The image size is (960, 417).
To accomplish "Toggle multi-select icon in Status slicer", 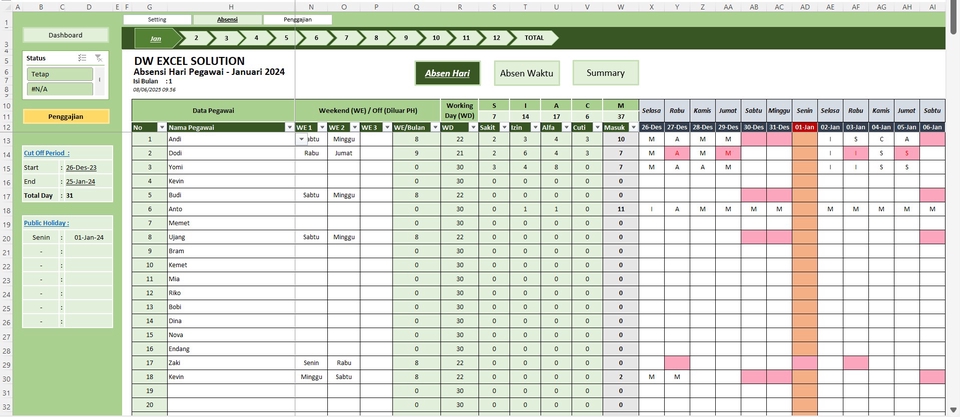I will tap(83, 58).
